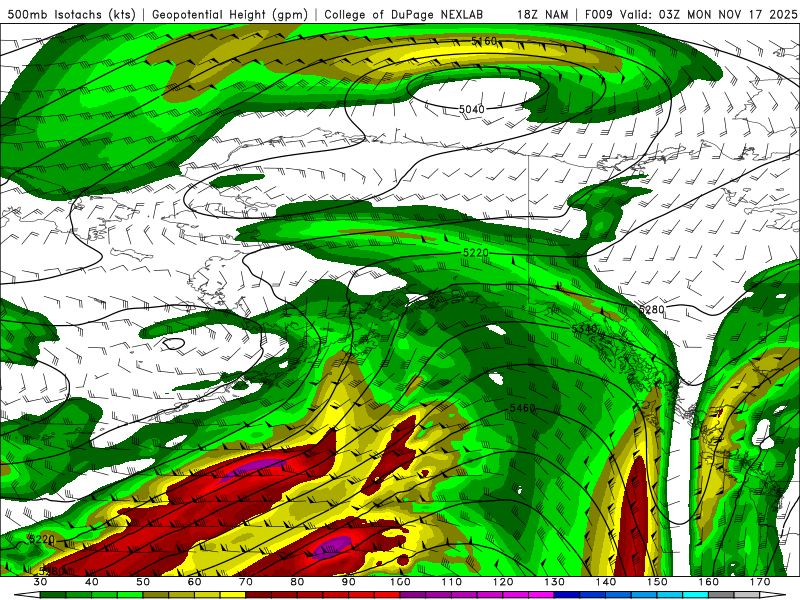Click the 90 knot scale value
The height and width of the screenshot is (600, 800).
(348, 582)
